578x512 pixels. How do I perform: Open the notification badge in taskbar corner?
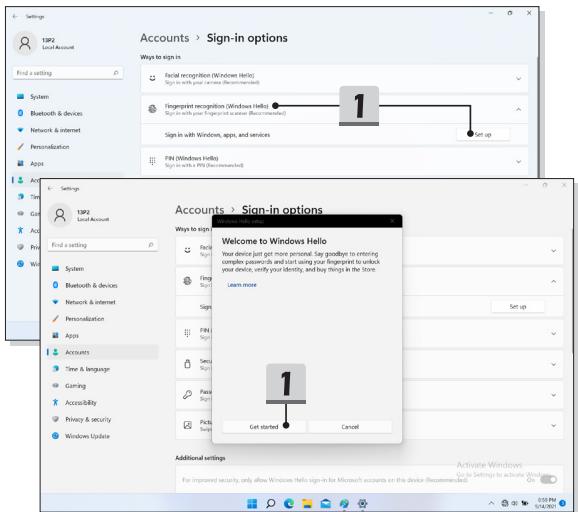pyautogui.click(x=563, y=503)
